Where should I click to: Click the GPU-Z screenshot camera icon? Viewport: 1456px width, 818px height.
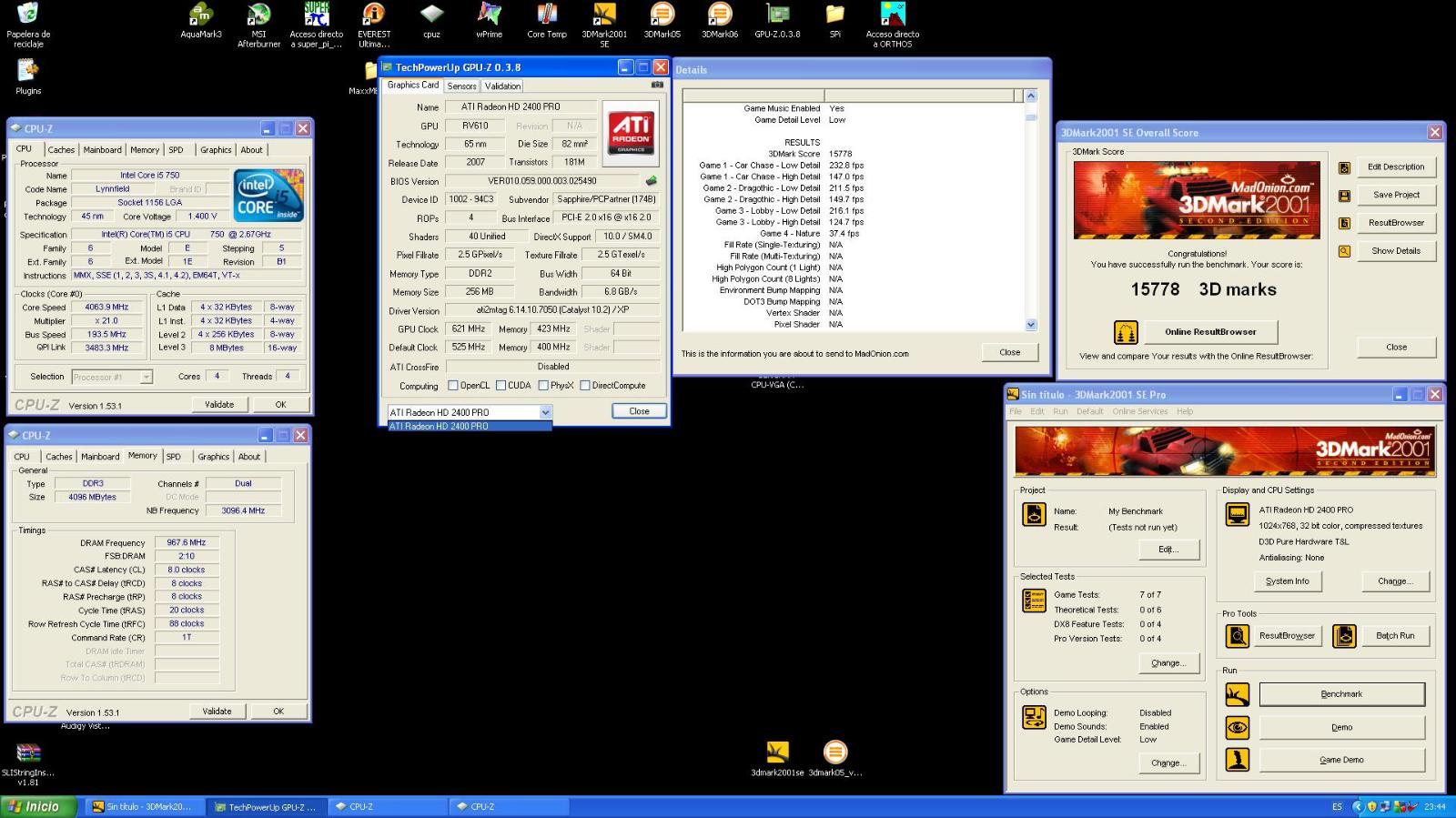(x=657, y=85)
